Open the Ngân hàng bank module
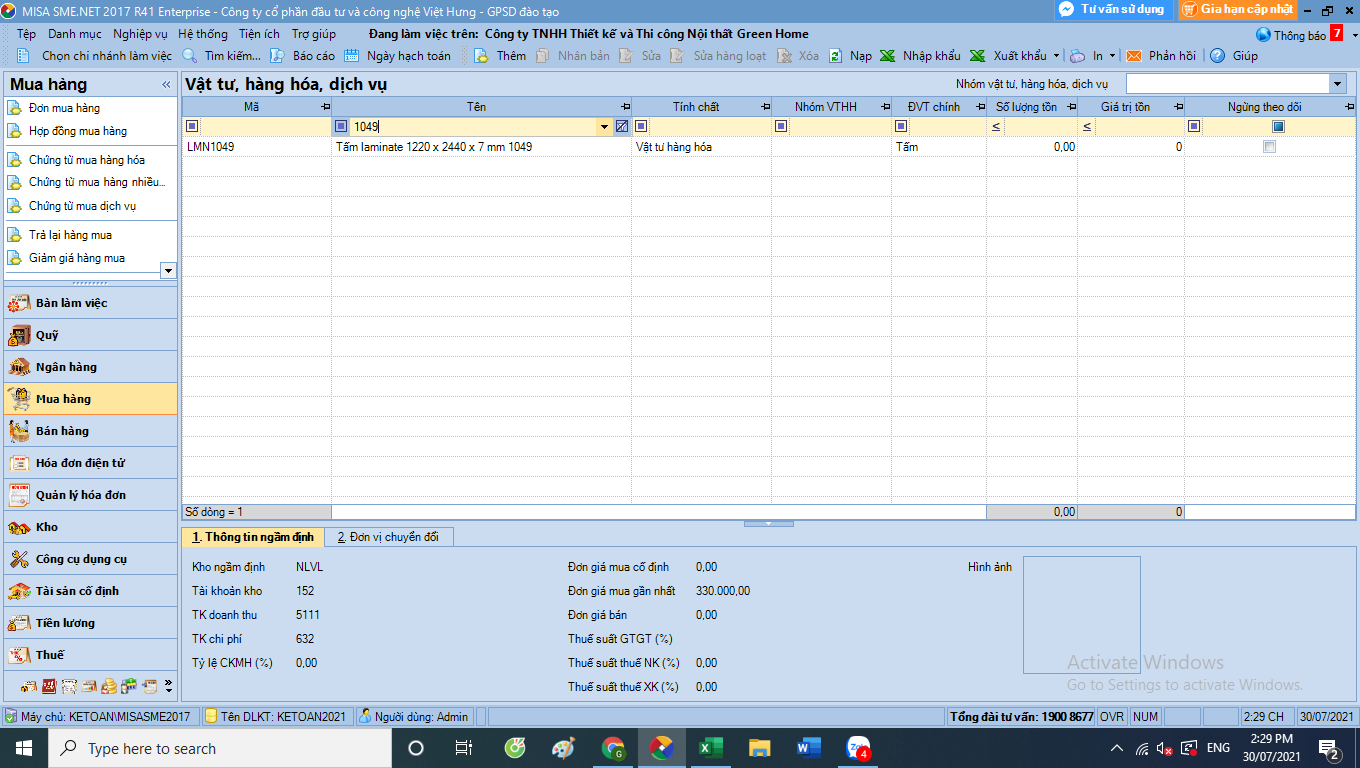 [x=90, y=367]
